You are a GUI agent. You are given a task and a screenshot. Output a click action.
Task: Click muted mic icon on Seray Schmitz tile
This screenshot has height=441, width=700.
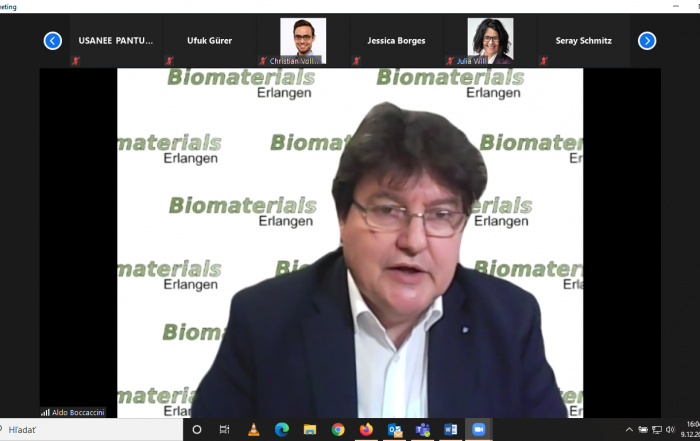tap(544, 61)
